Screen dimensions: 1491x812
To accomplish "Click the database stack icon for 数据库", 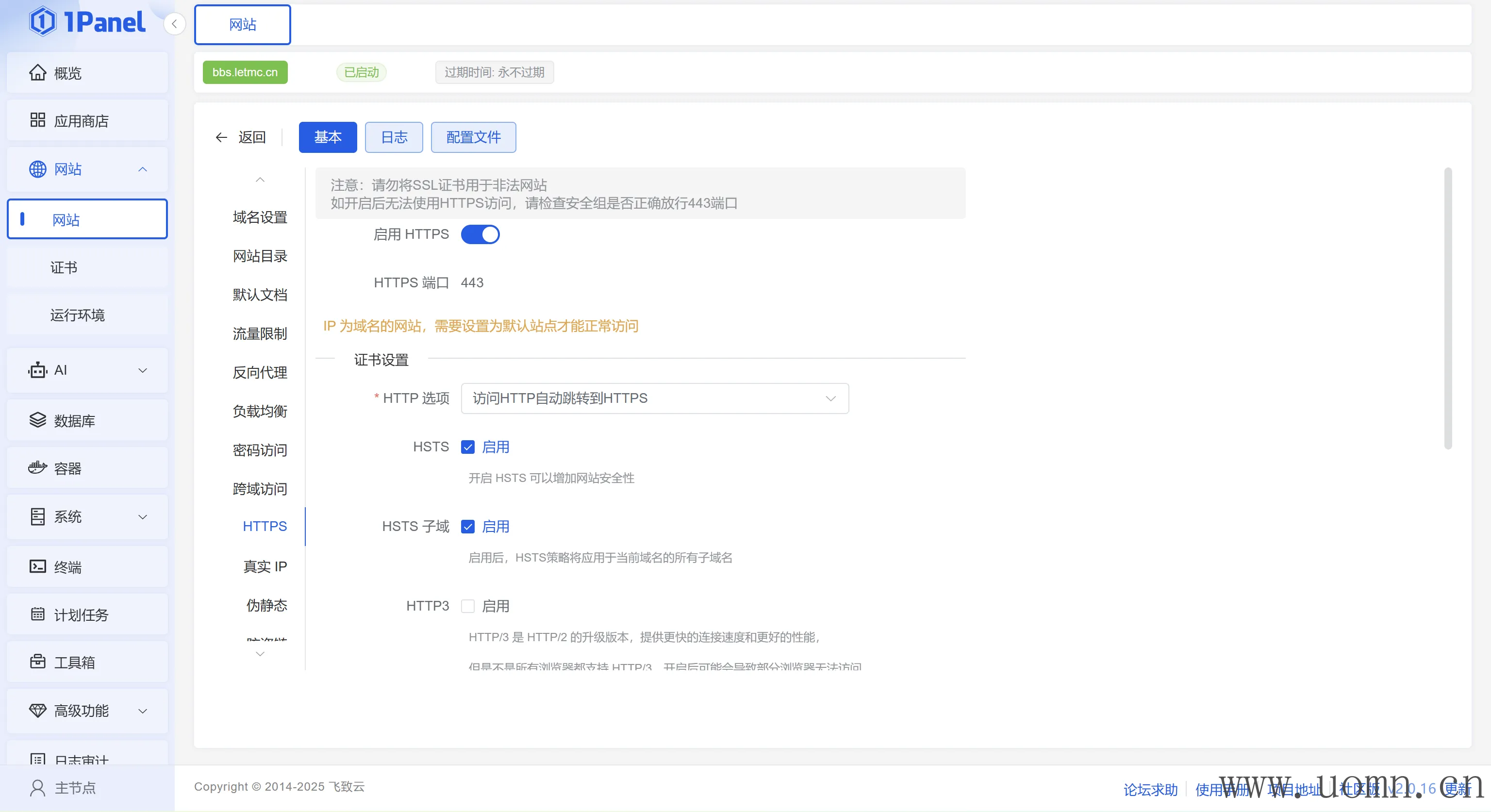I will click(38, 420).
